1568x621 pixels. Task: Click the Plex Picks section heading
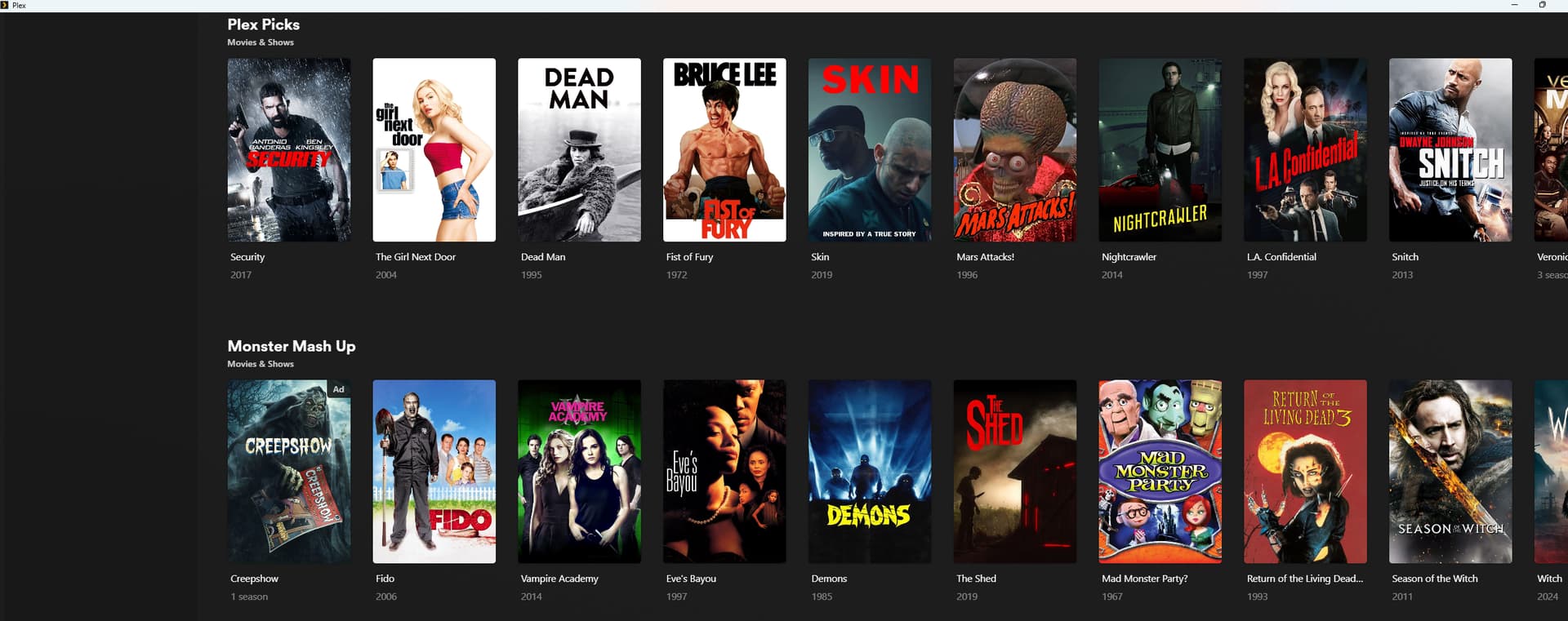point(264,24)
